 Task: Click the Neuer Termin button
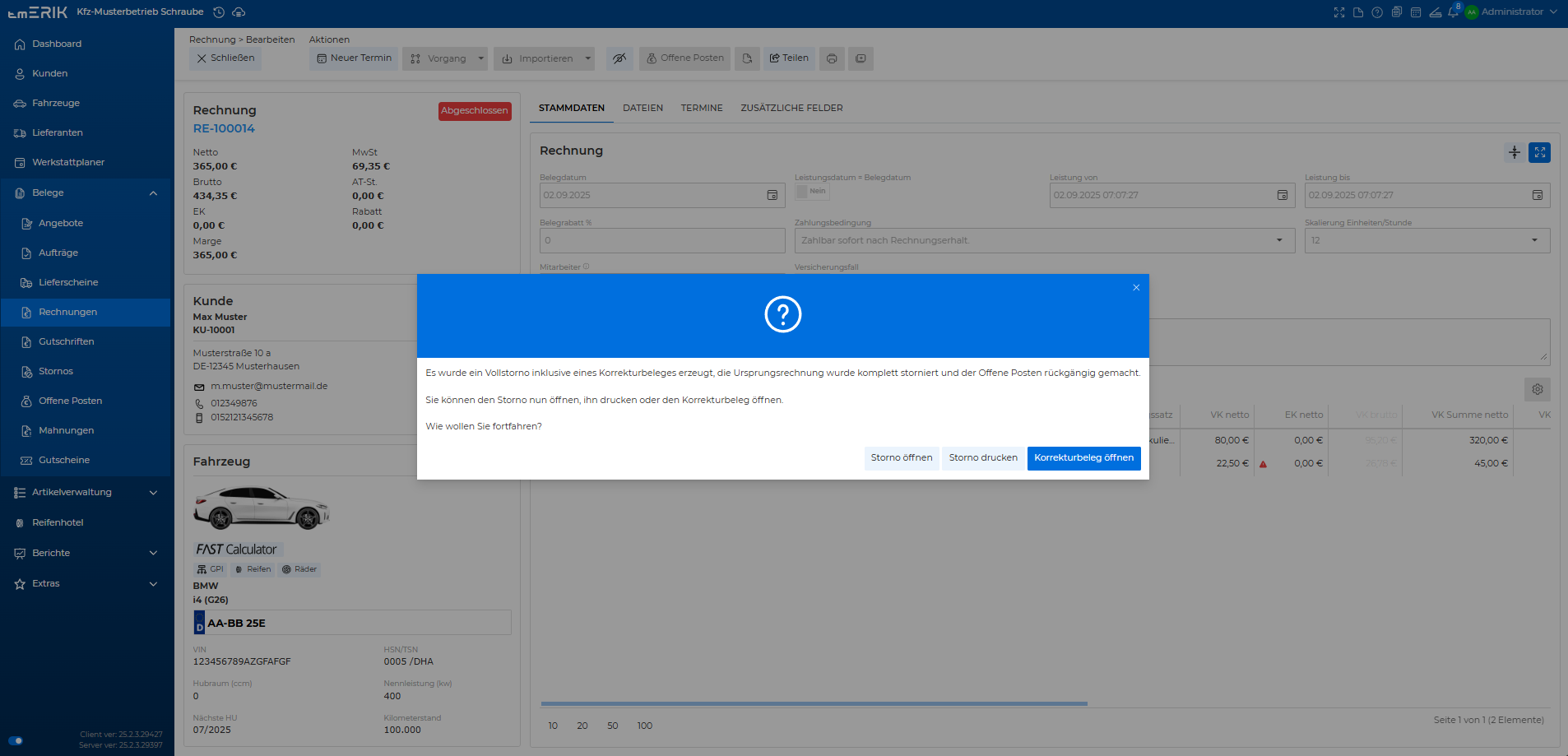coord(354,58)
